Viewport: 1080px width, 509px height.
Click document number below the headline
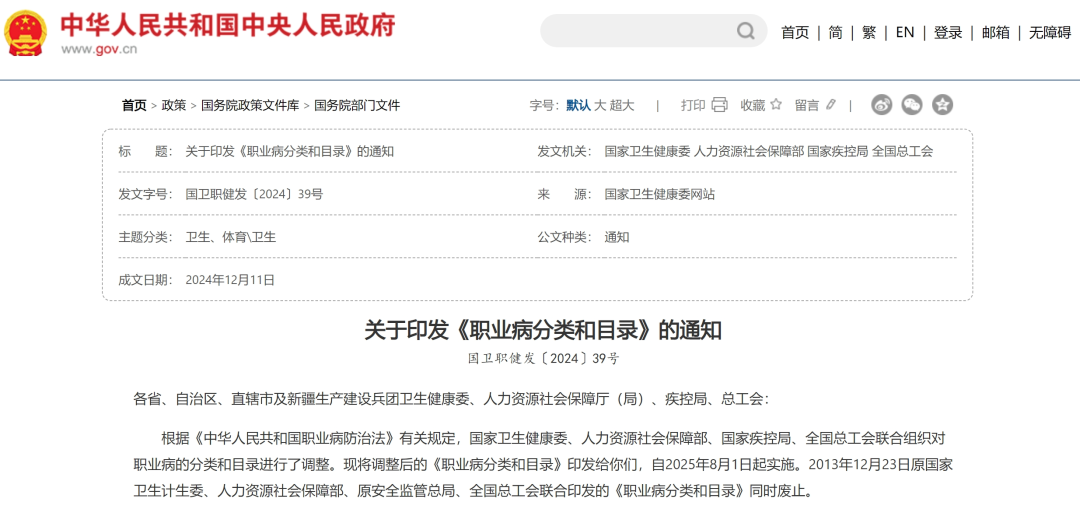point(543,358)
